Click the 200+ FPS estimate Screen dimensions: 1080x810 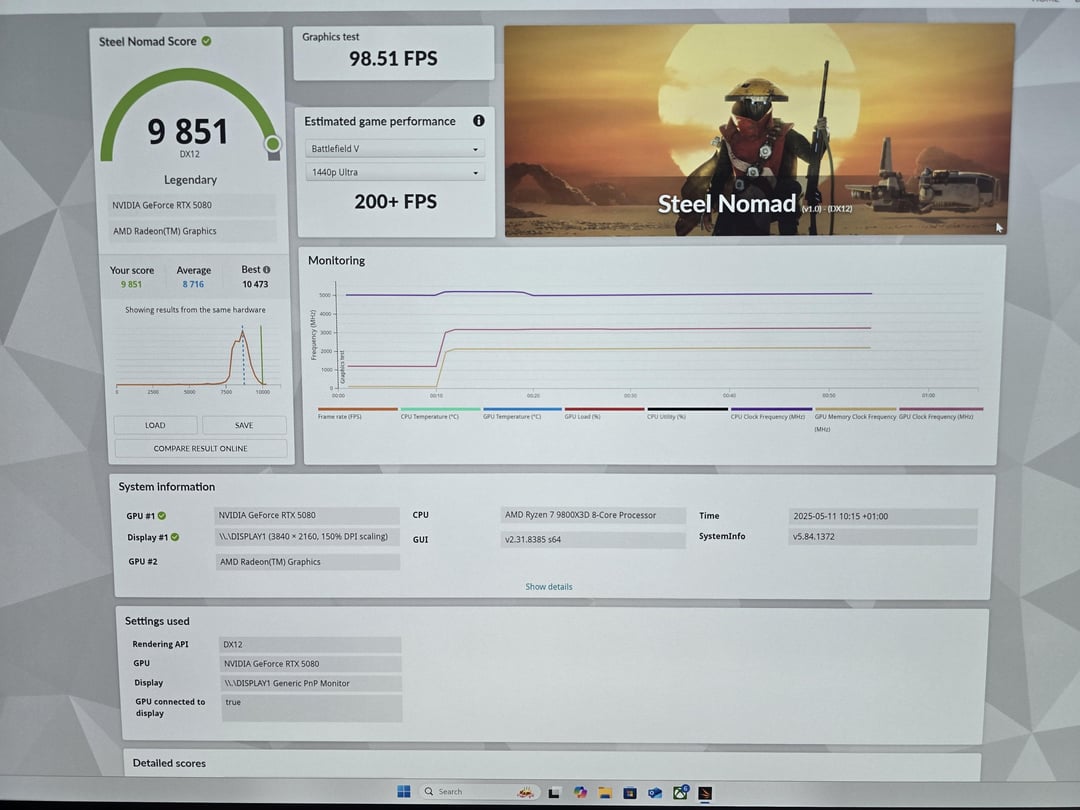click(x=395, y=202)
